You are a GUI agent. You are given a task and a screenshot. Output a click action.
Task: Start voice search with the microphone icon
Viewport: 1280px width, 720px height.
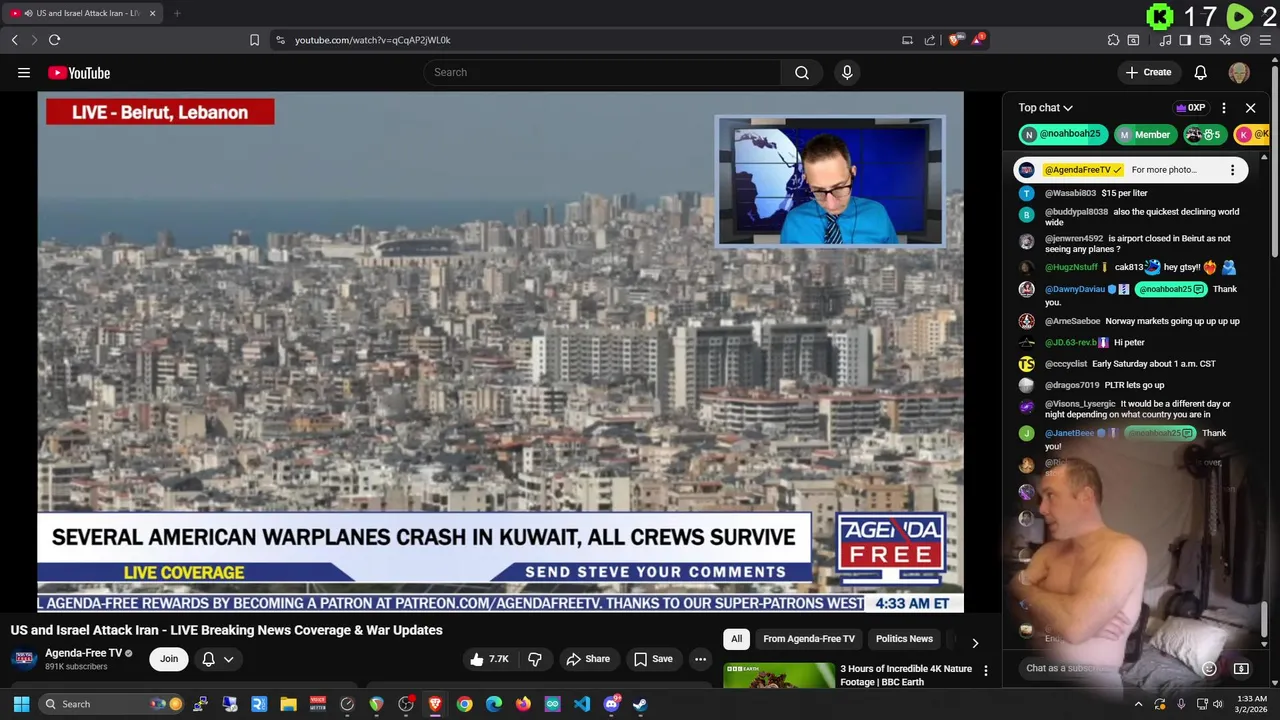pyautogui.click(x=847, y=72)
